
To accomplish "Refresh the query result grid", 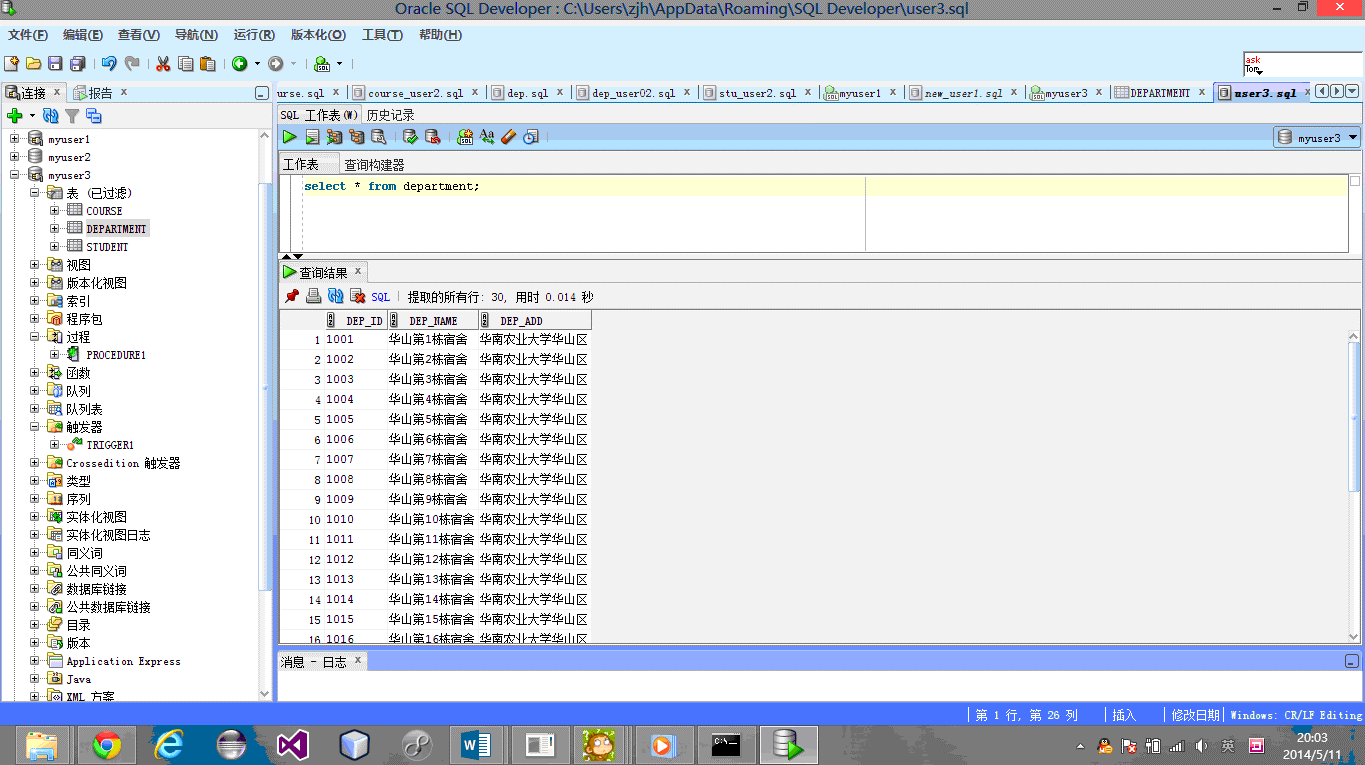I will pos(335,297).
